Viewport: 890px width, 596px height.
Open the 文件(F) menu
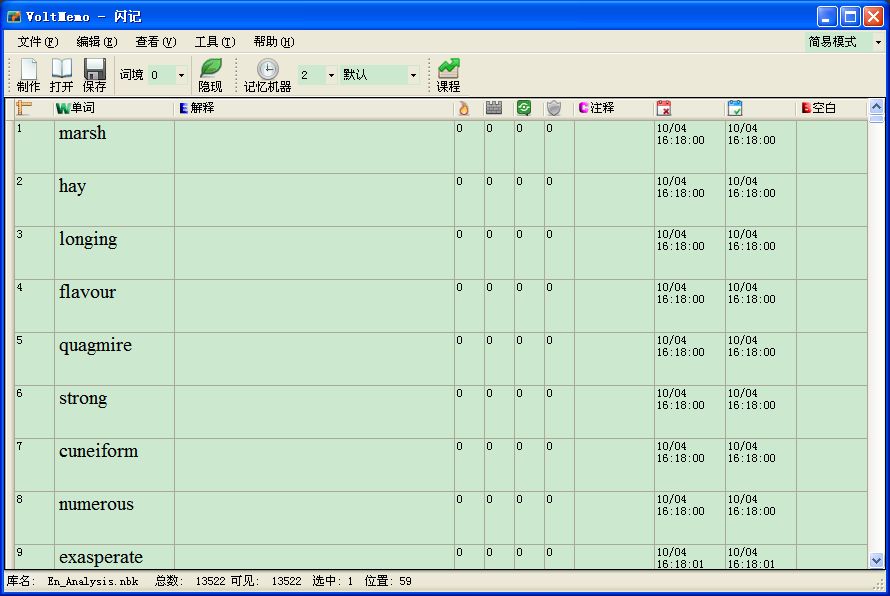tap(37, 42)
